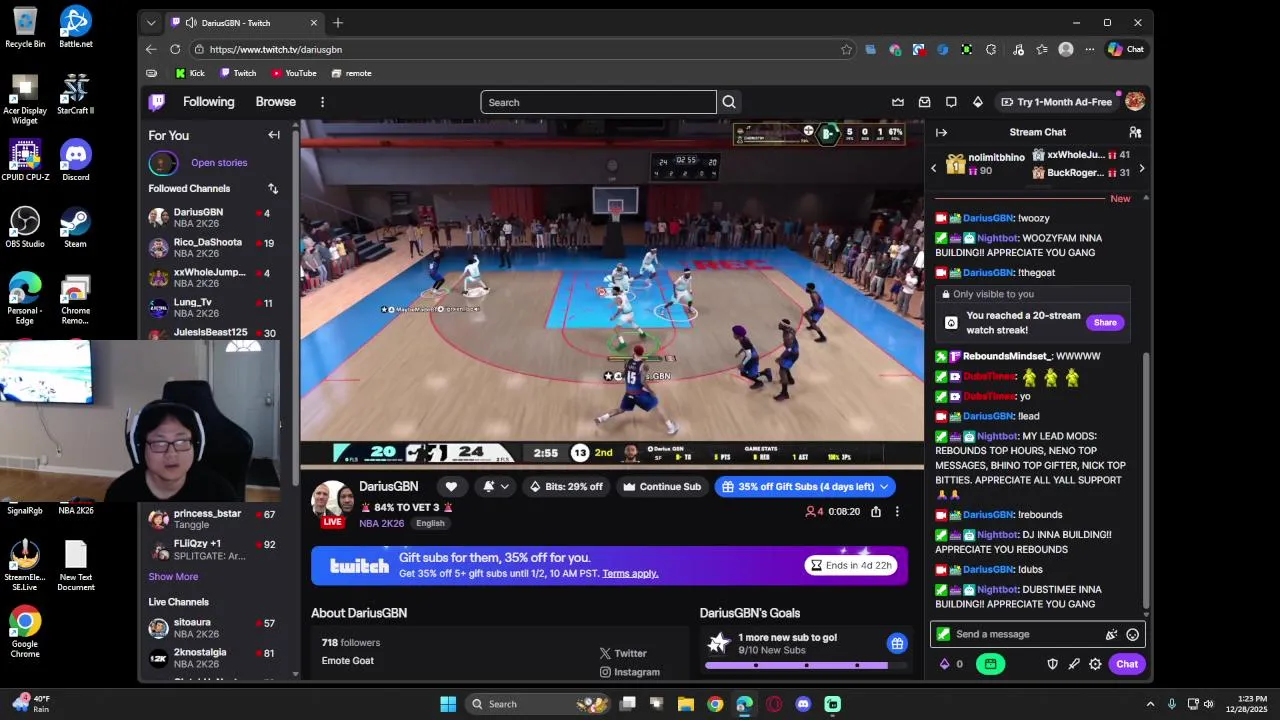Show next gift leaderboard entries
This screenshot has width=1280, height=720.
(1141, 168)
